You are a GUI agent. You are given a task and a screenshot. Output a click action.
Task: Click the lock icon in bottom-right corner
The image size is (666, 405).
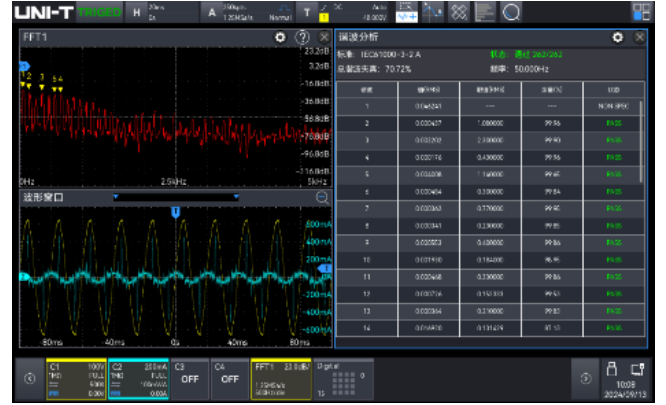pyautogui.click(x=610, y=368)
